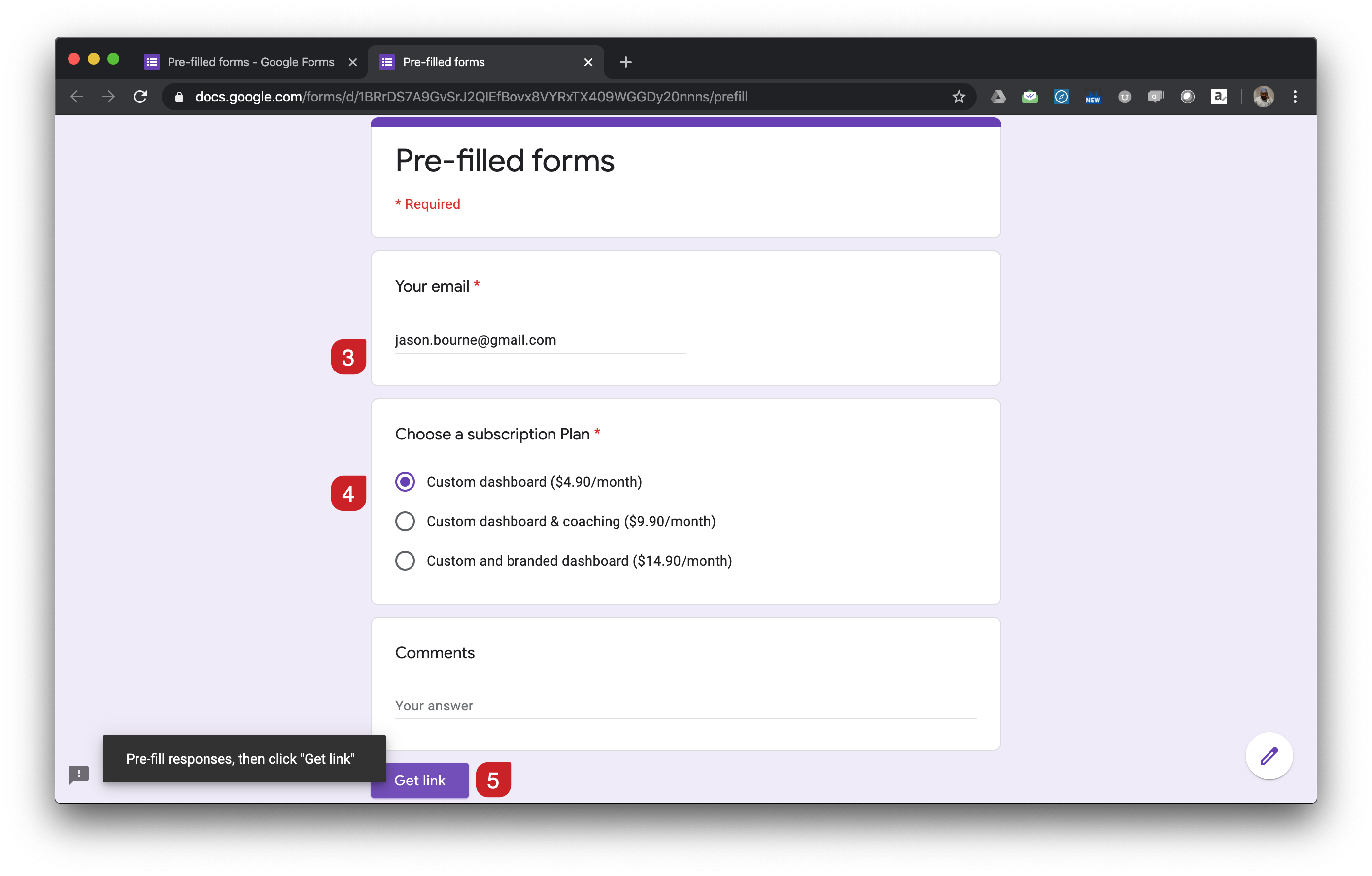Open the NEW badge extension
Screen dimensions: 1372x876
1093,97
